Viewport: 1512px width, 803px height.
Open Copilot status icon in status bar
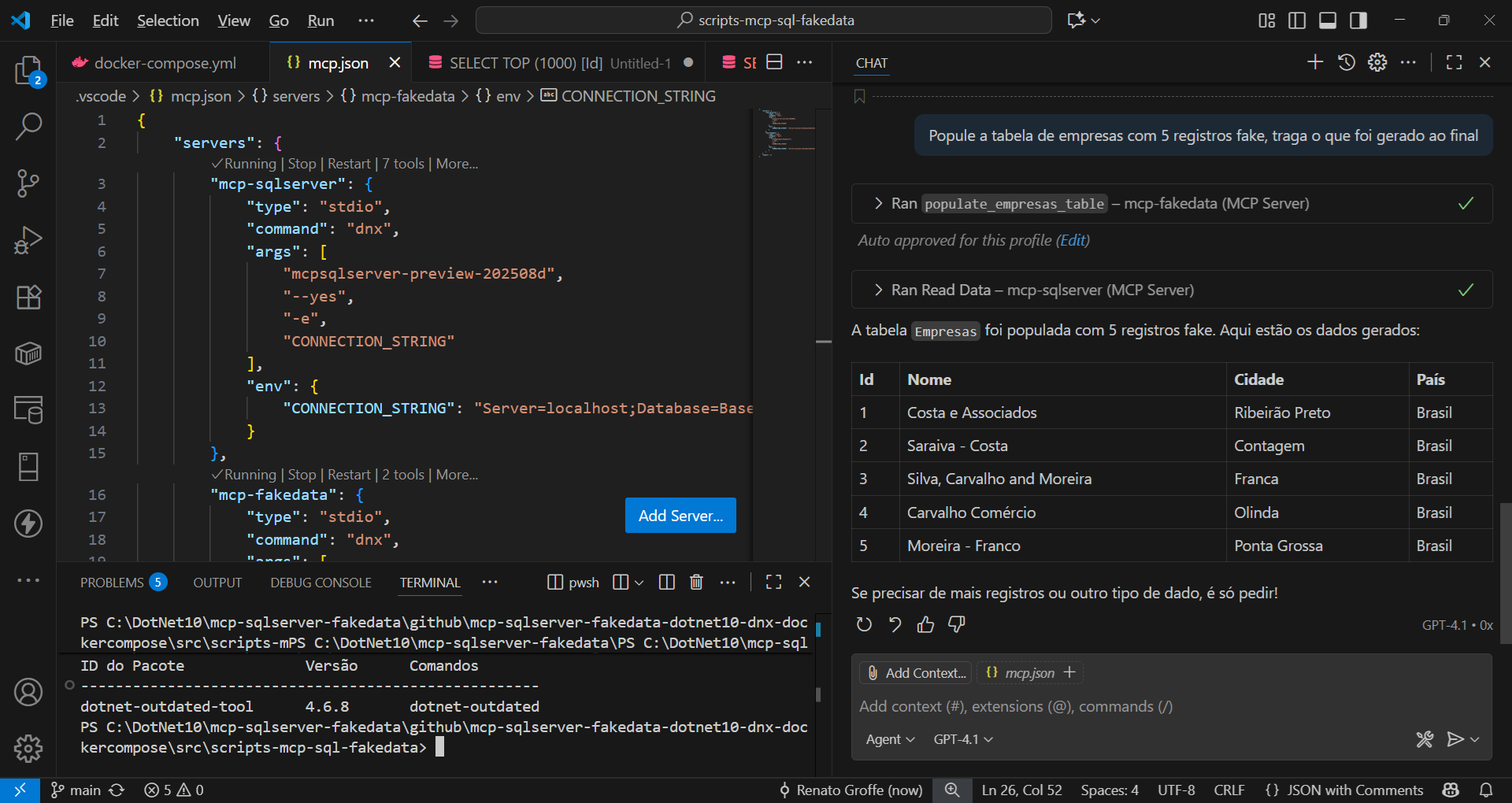point(1451,790)
